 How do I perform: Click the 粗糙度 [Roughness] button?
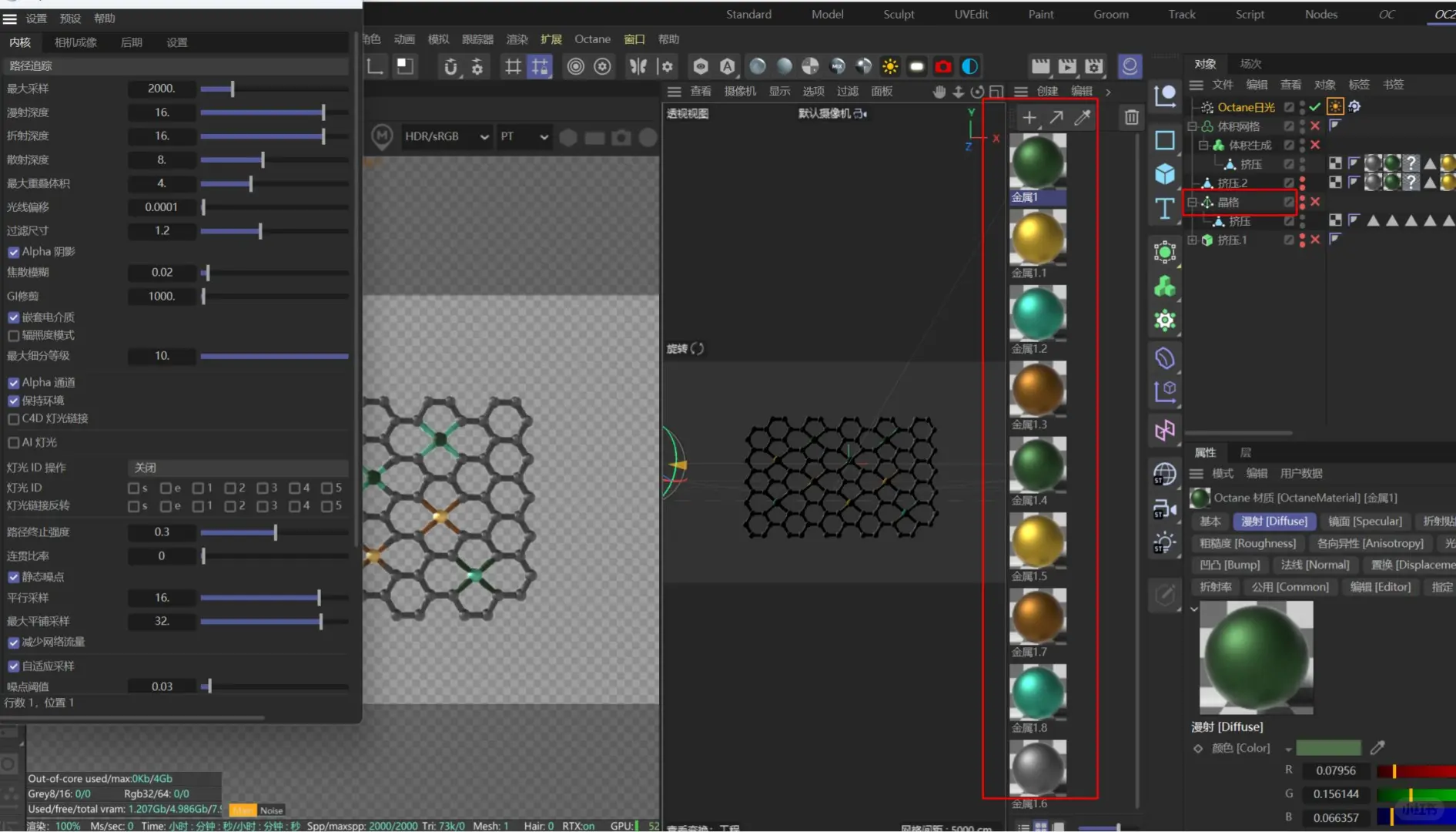tap(1247, 543)
